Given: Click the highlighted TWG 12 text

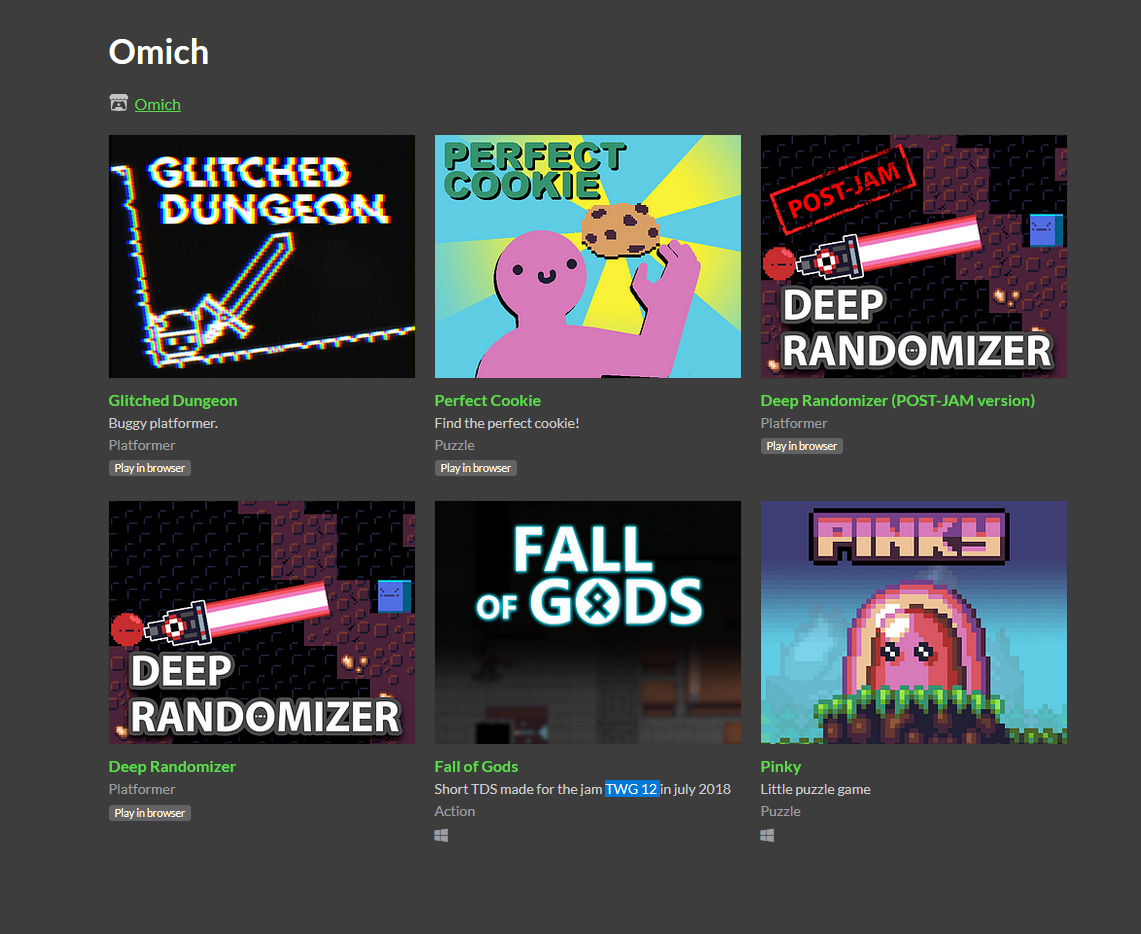Looking at the screenshot, I should (632, 789).
